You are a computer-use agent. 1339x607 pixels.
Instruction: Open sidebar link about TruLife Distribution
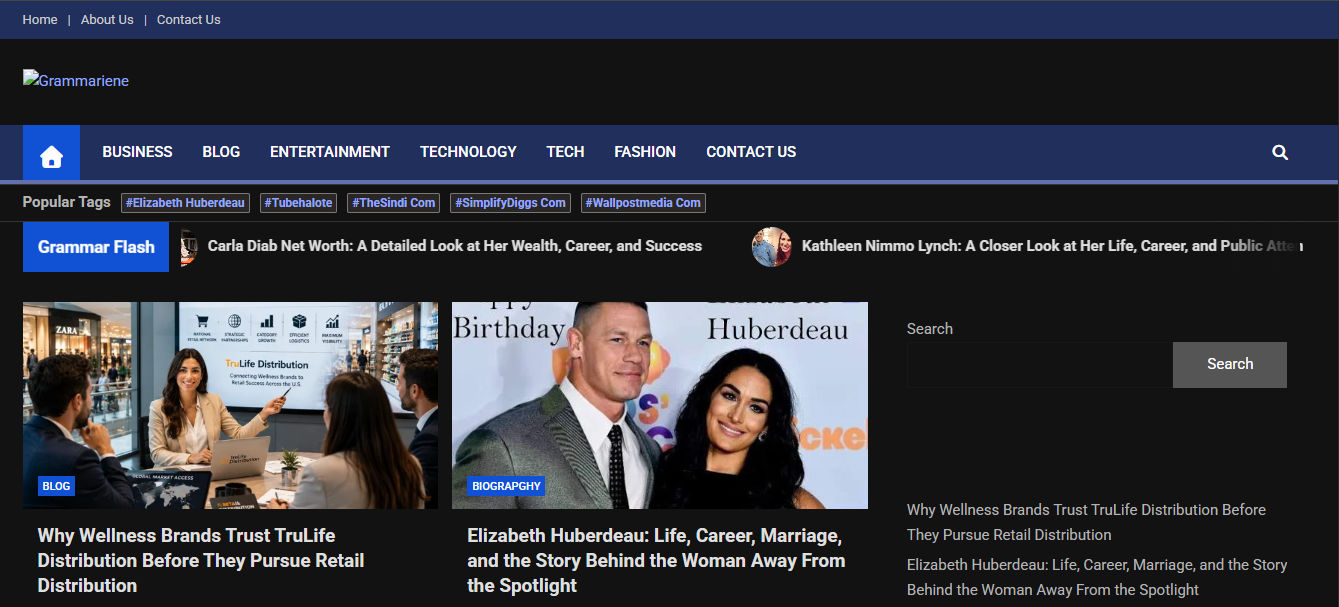(x=1086, y=522)
